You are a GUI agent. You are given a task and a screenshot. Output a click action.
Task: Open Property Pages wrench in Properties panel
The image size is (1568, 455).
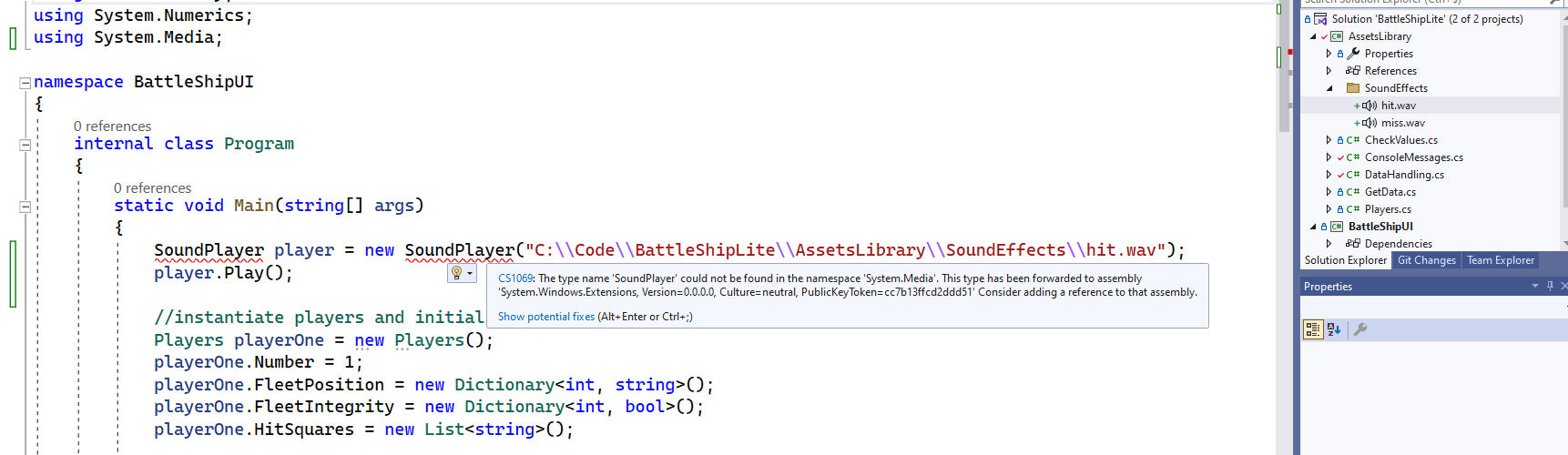click(1360, 329)
